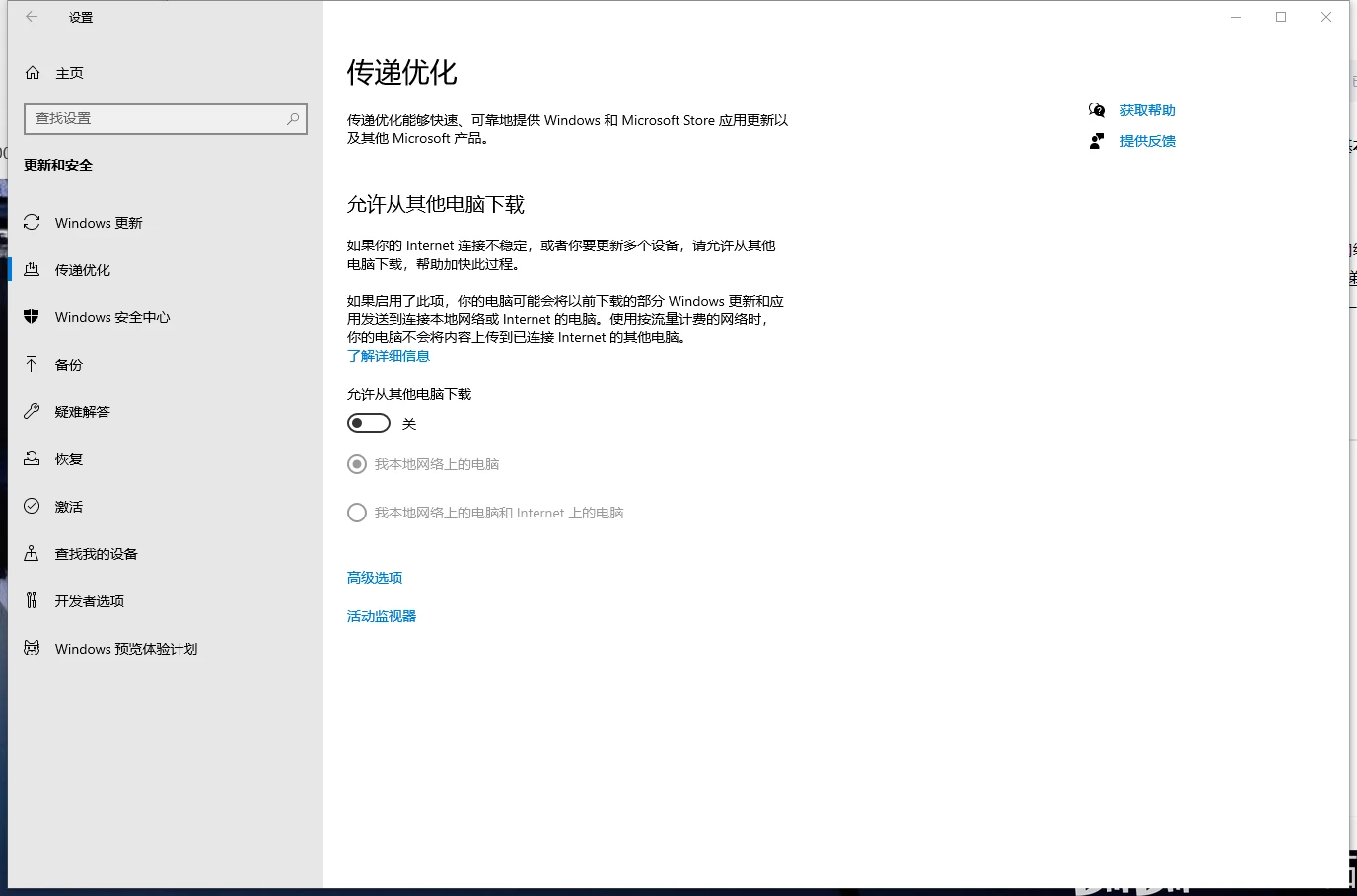Open 活动监视器 link
This screenshot has height=896, width=1357.
coord(382,616)
